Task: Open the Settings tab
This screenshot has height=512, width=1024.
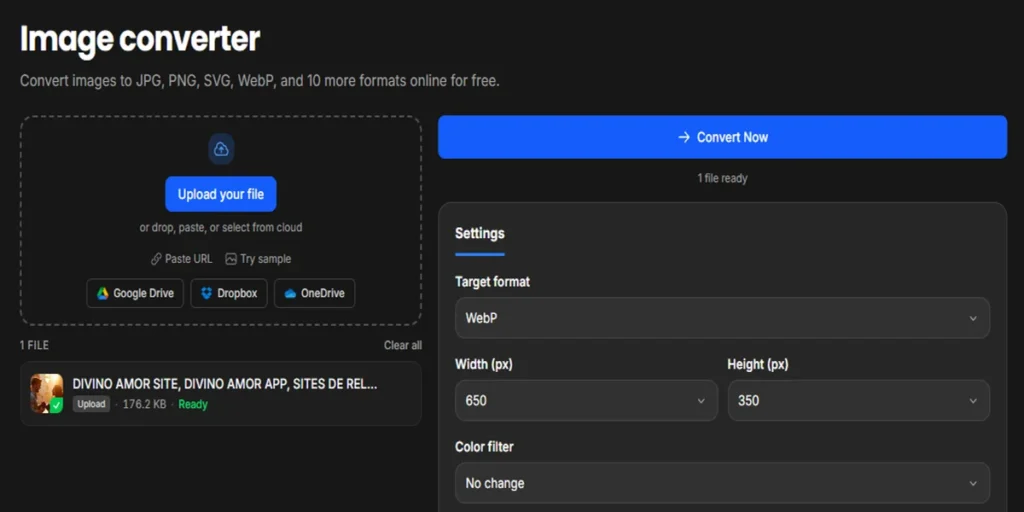Action: 479,233
